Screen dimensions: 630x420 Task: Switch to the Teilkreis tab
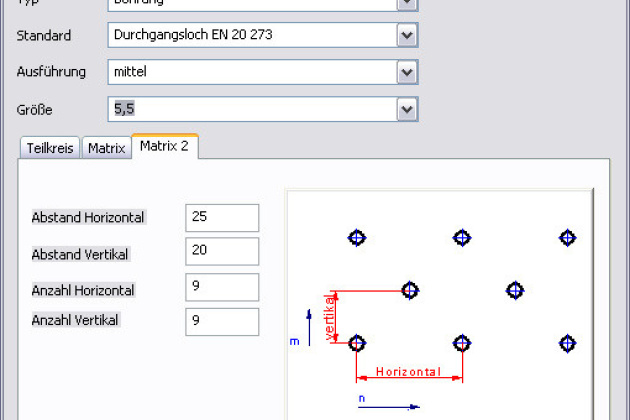(x=50, y=148)
